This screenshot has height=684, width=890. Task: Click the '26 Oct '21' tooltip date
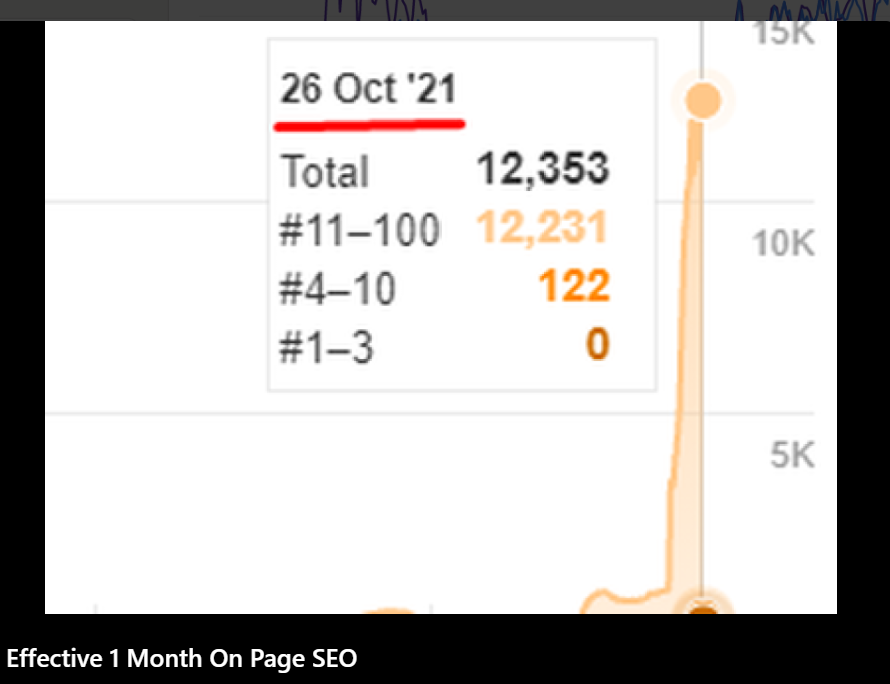[368, 90]
